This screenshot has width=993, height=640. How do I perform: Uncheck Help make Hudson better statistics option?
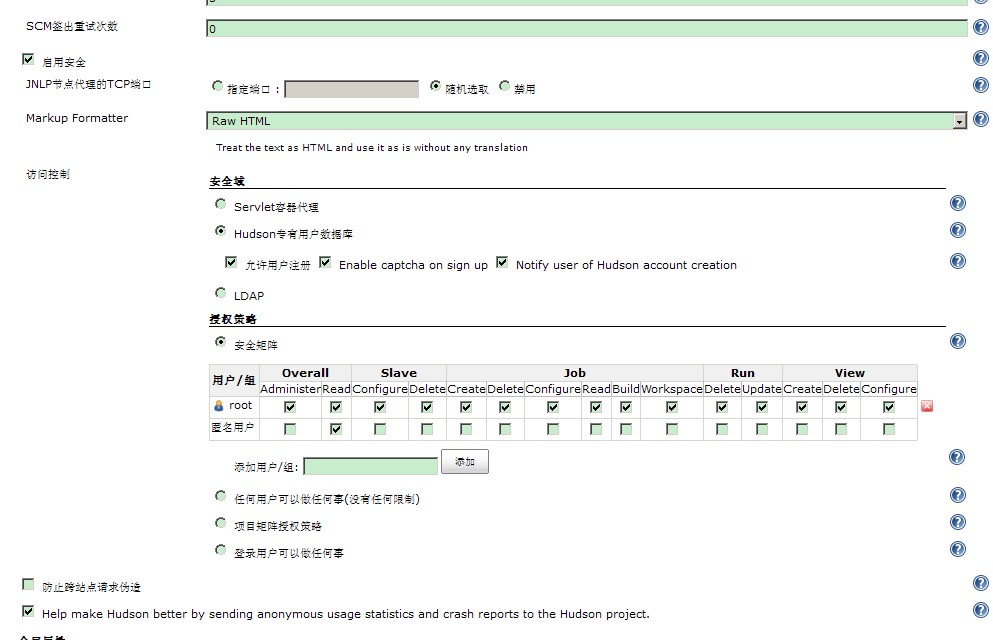(28, 611)
